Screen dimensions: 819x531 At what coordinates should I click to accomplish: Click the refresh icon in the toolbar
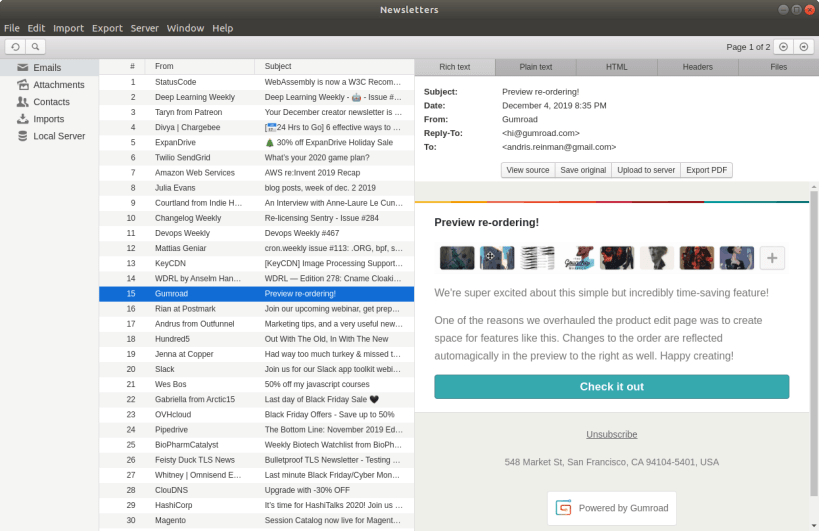15,47
